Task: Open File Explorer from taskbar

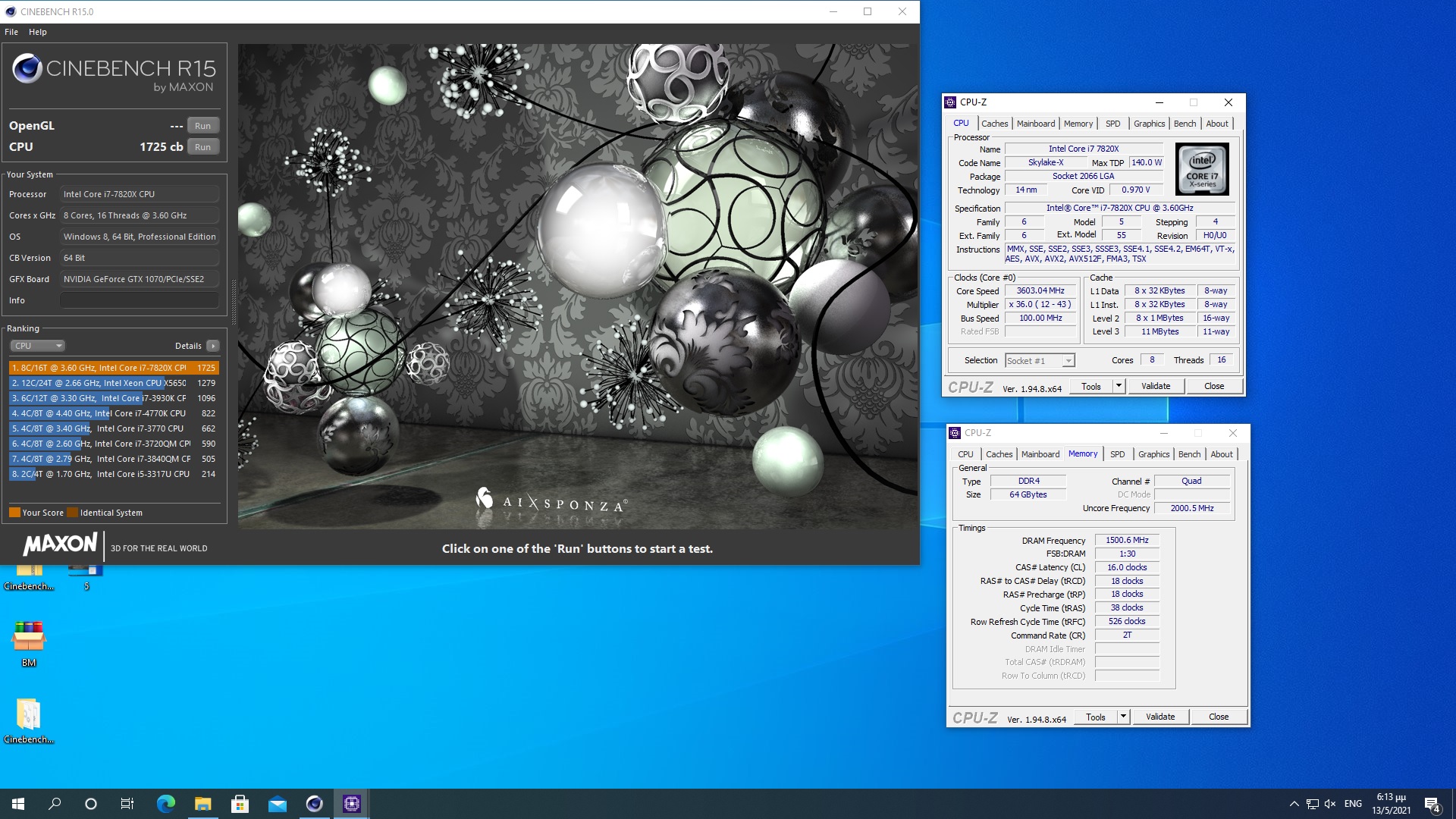Action: click(202, 804)
